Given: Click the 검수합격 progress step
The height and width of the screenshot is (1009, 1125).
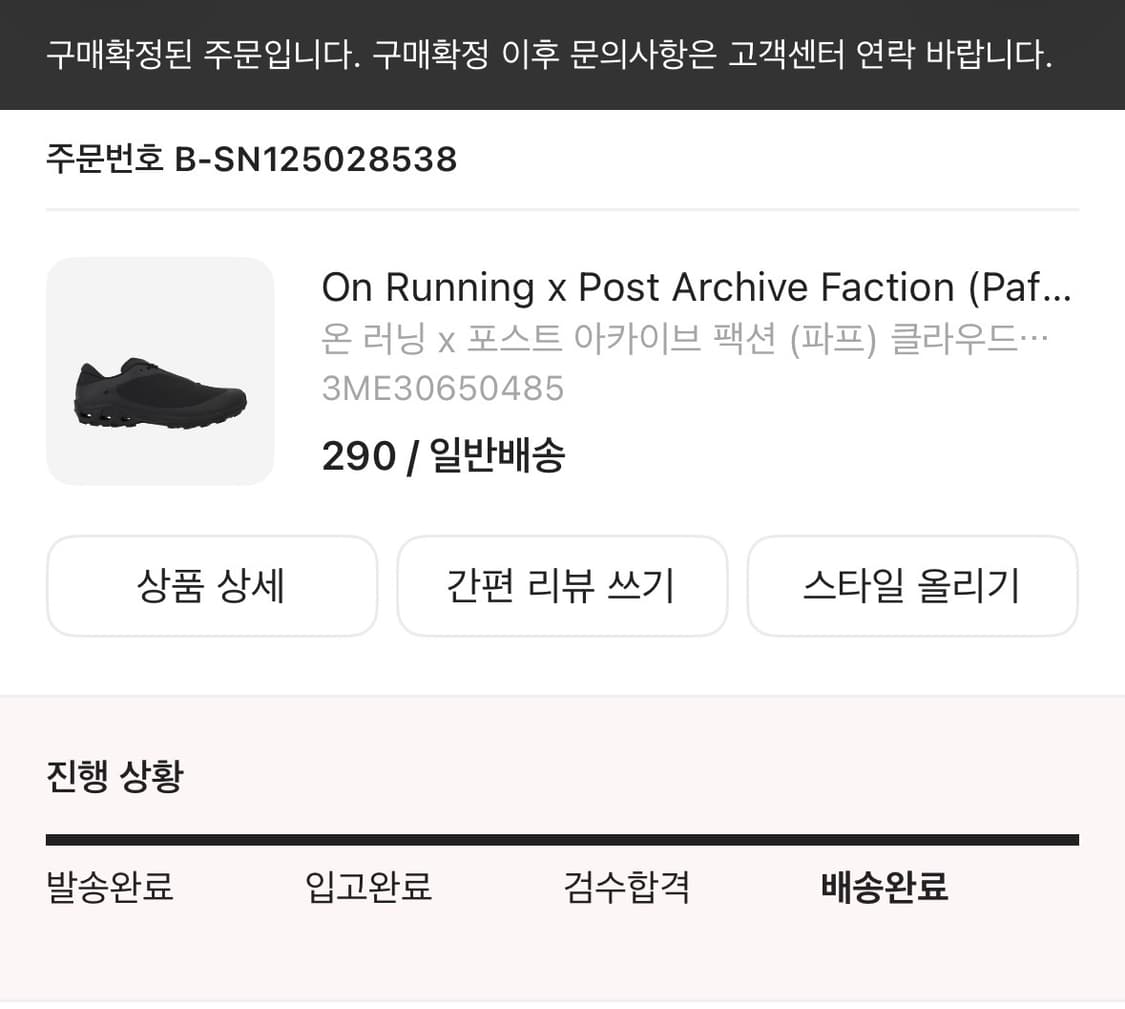Looking at the screenshot, I should tap(625, 887).
